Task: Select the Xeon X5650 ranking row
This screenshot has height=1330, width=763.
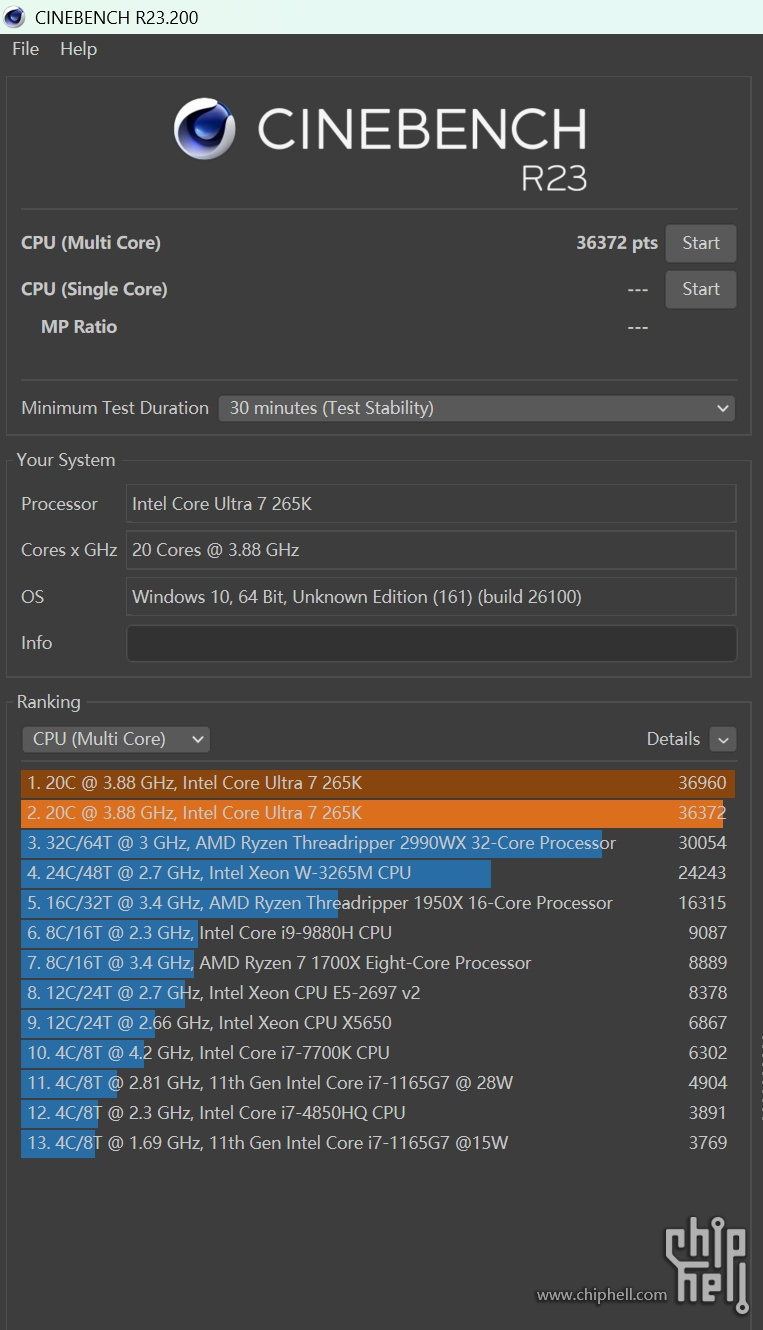Action: pos(378,1023)
